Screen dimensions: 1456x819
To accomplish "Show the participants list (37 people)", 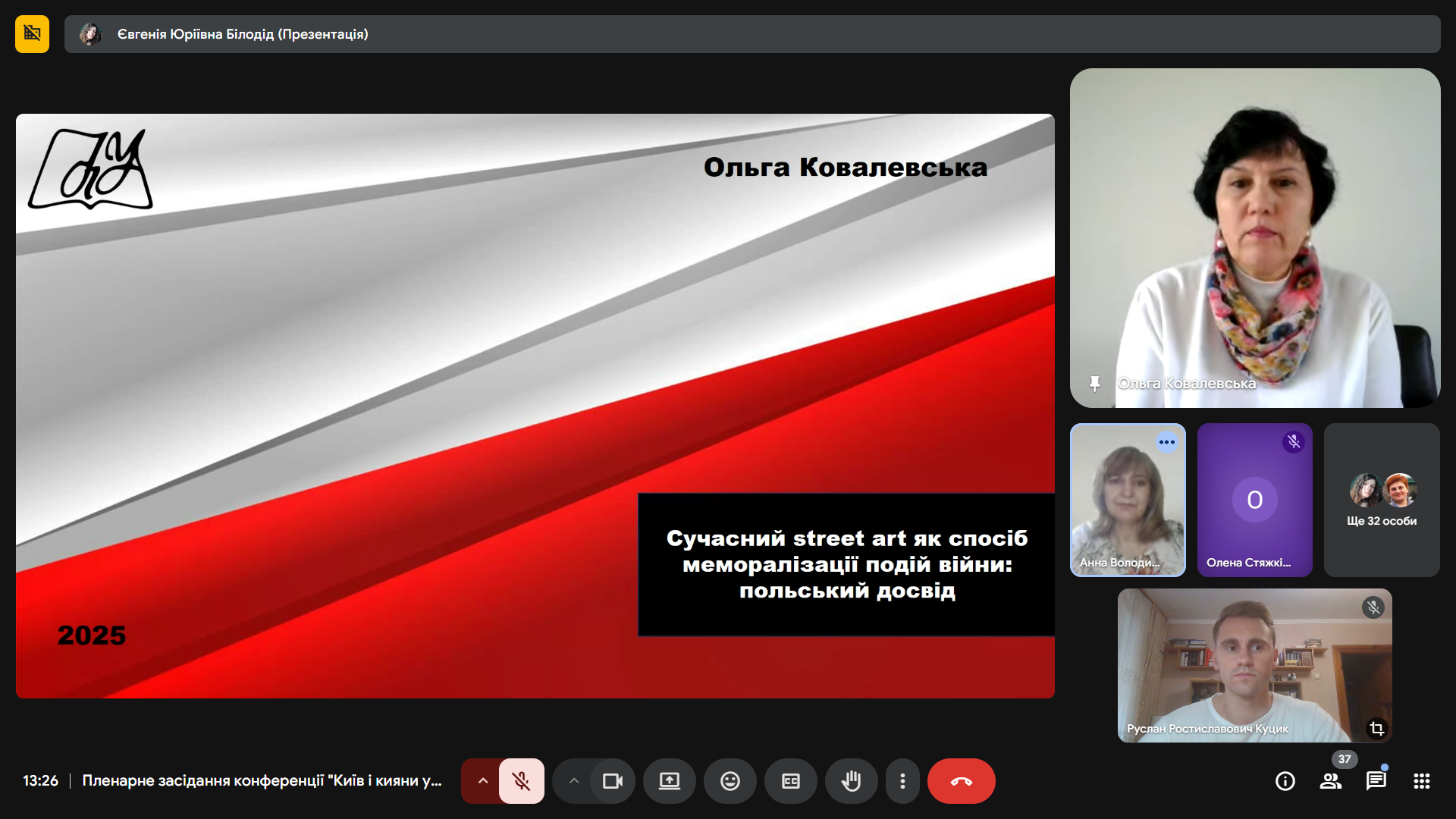I will click(x=1330, y=781).
